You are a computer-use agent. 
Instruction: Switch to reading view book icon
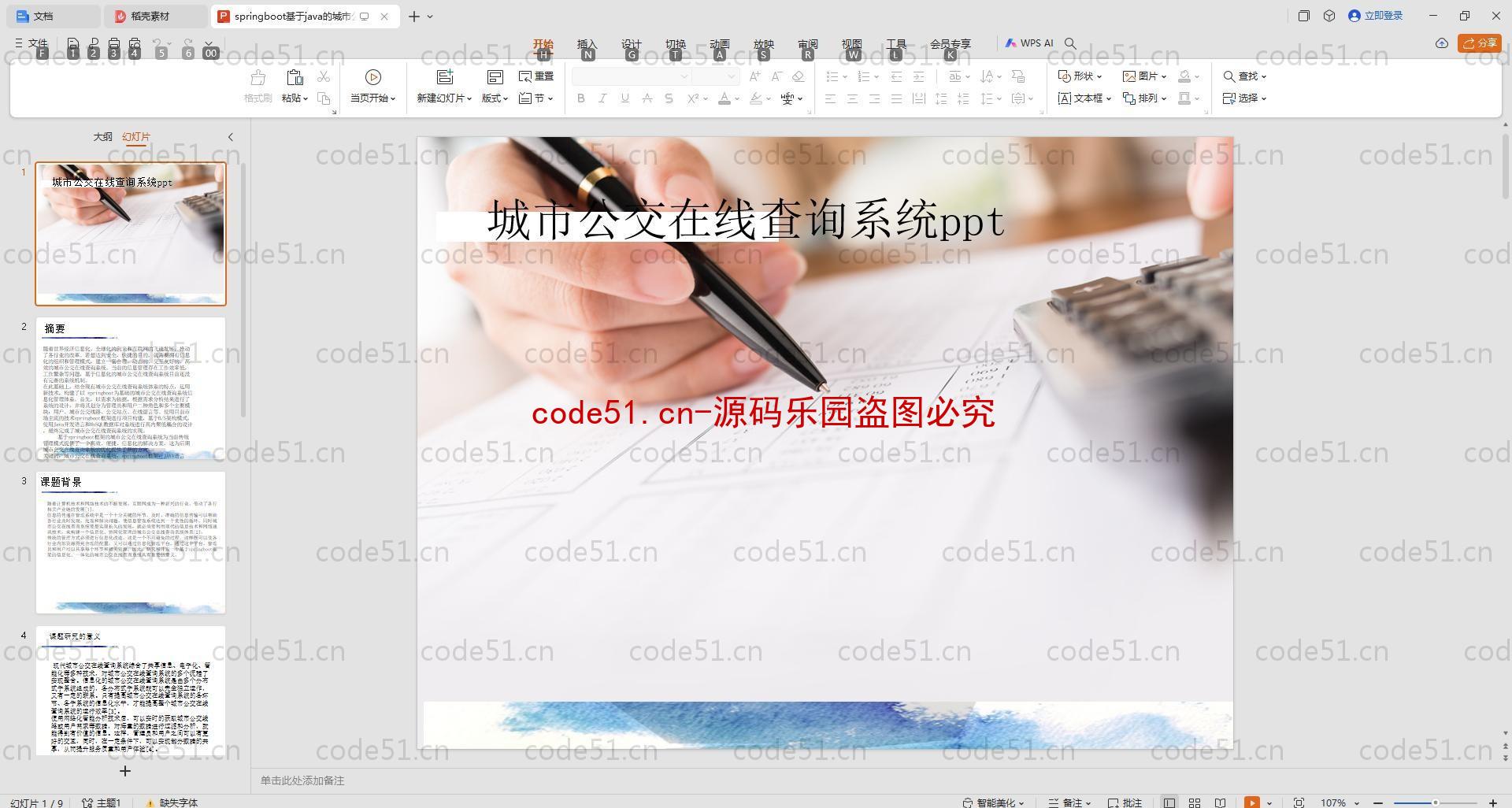pos(1220,802)
